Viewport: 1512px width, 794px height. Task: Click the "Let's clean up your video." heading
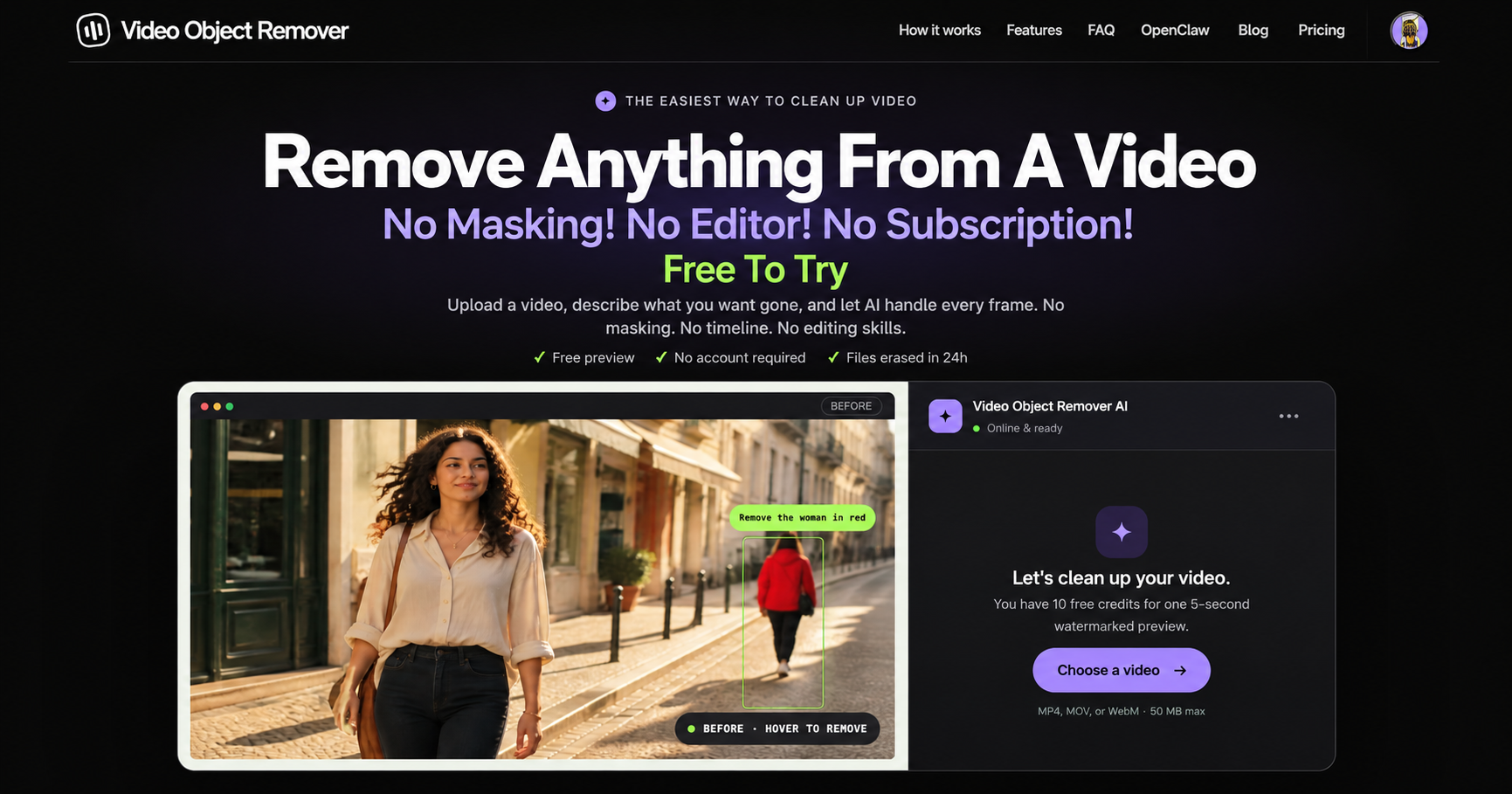coord(1122,577)
